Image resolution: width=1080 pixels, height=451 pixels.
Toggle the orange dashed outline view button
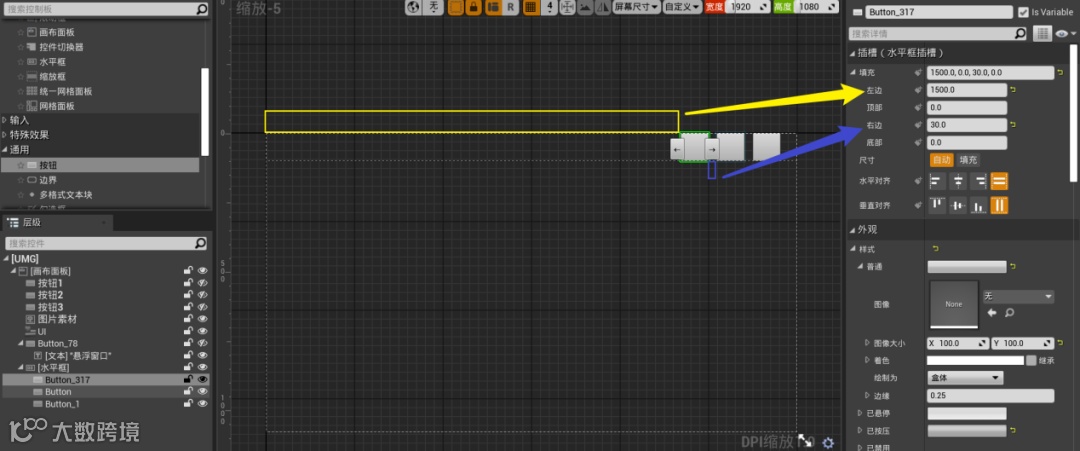(x=455, y=7)
